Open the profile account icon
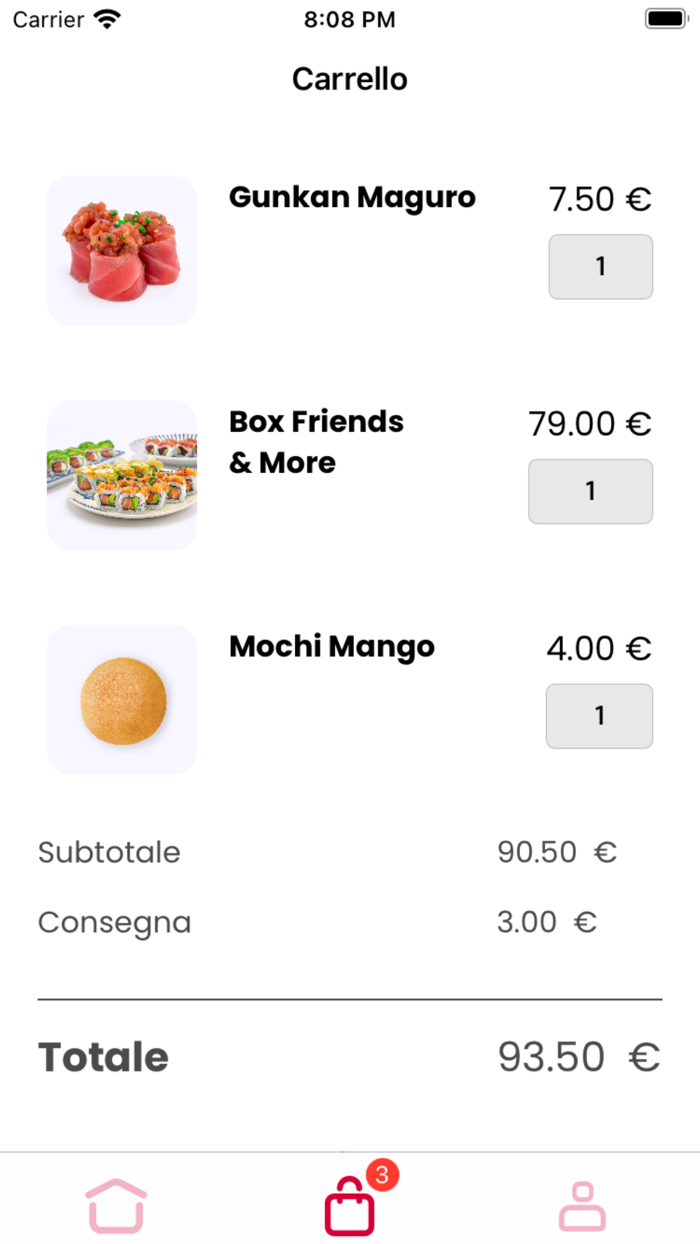700x1244 pixels. [583, 1204]
